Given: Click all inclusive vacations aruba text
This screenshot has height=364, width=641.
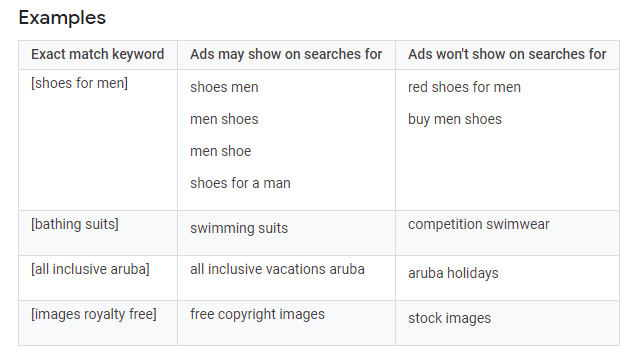Looking at the screenshot, I should point(277,269).
